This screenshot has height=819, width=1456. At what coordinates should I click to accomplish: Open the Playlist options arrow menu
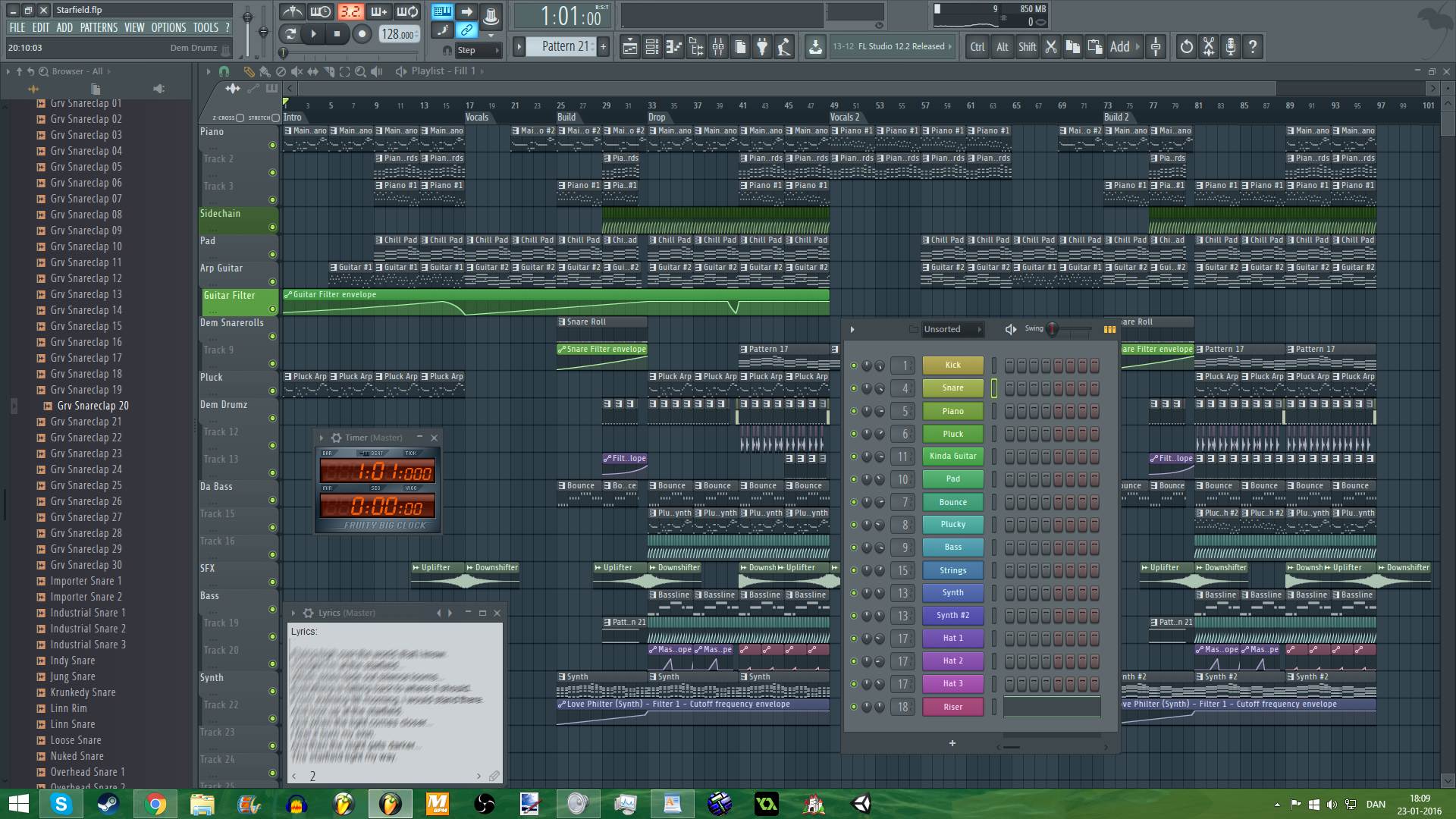(209, 71)
